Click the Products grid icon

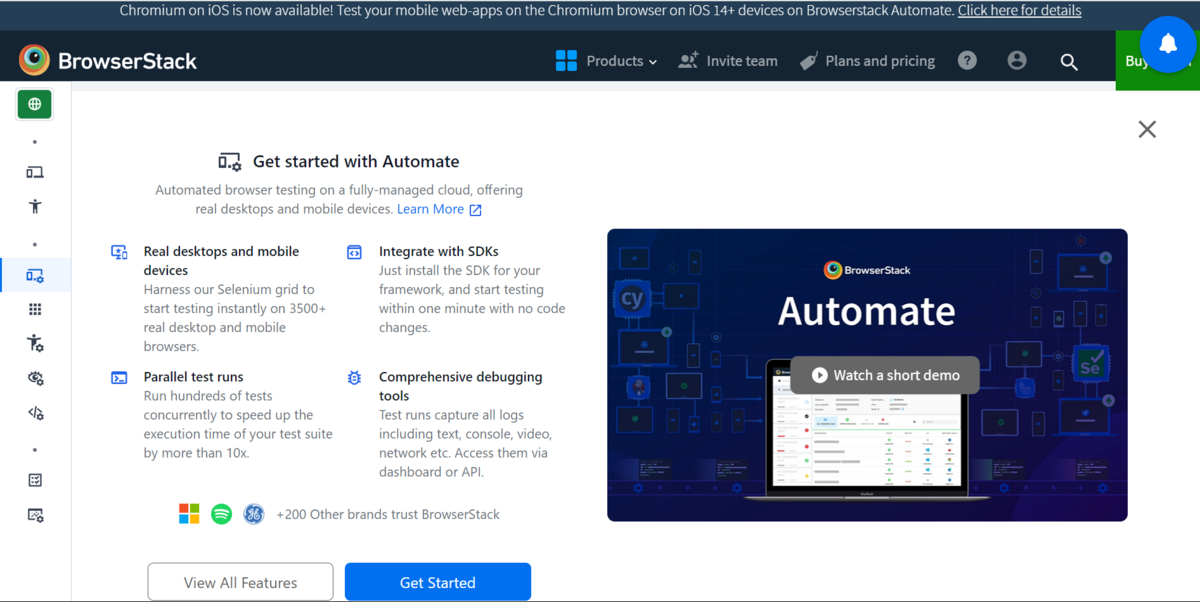(566, 61)
